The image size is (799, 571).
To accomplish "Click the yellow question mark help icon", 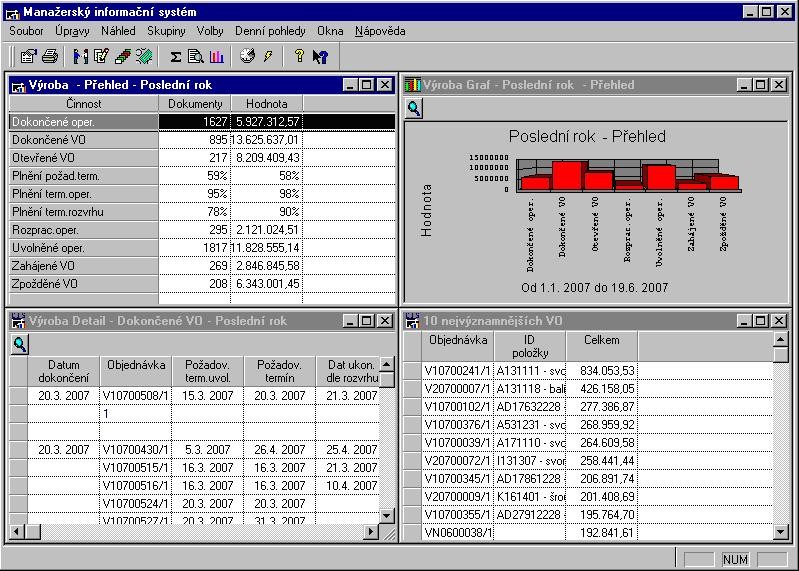I will (299, 56).
